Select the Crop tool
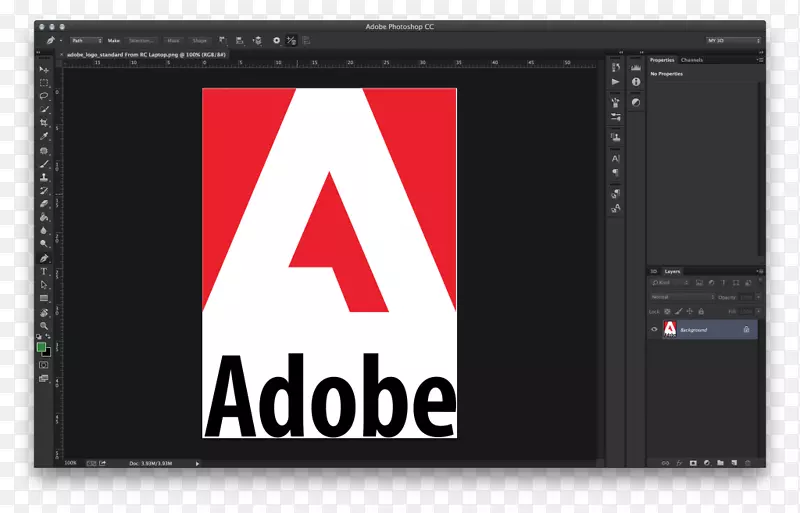The width and height of the screenshot is (800, 513). (44, 123)
